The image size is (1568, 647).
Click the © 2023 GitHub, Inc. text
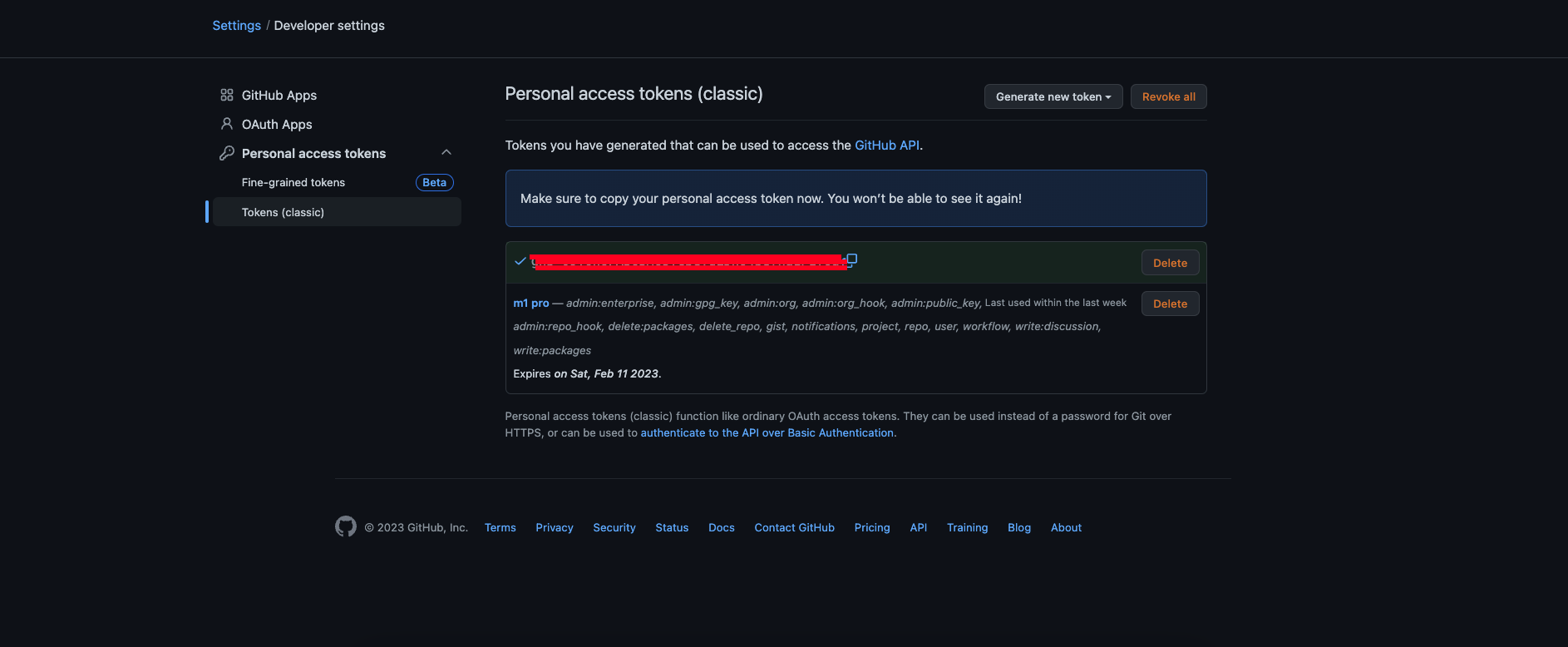pos(417,527)
